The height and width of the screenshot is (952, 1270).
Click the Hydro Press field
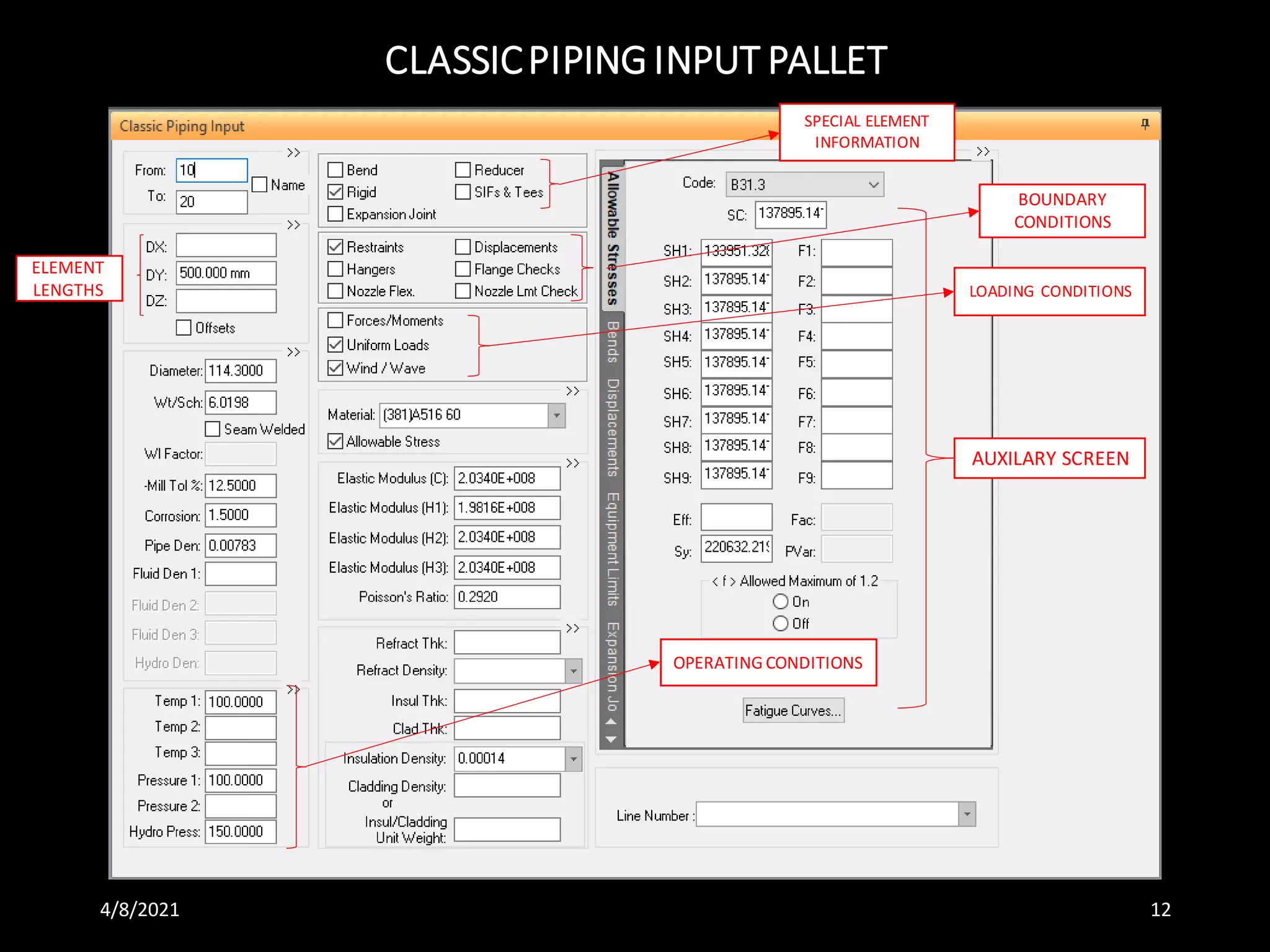pos(241,832)
